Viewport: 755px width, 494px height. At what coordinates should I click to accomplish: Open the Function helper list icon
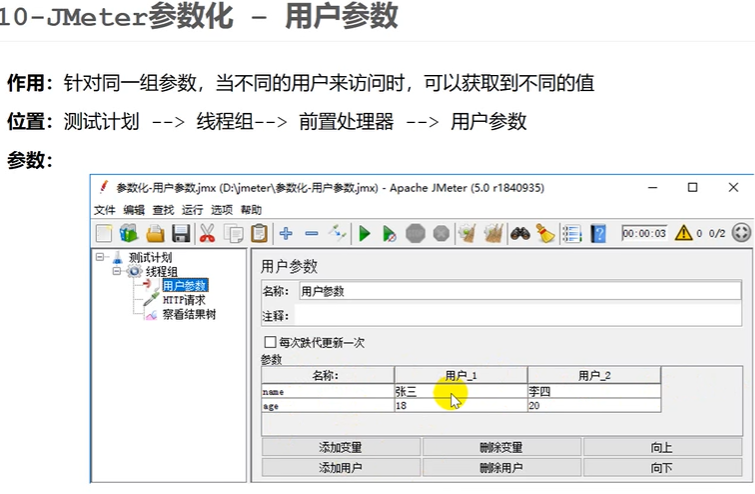pyautogui.click(x=572, y=234)
